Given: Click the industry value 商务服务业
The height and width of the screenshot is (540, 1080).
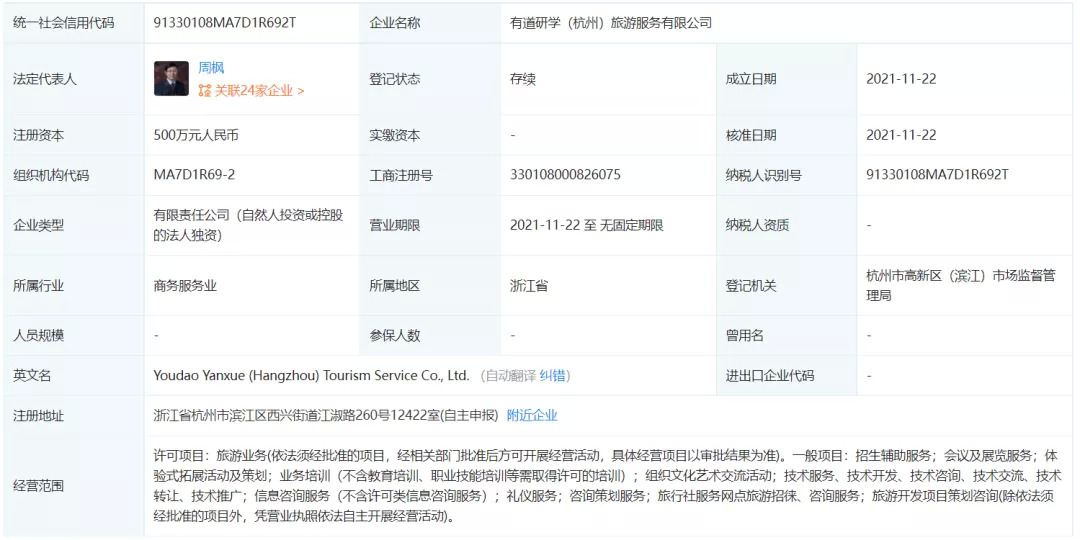Looking at the screenshot, I should click(x=185, y=285).
